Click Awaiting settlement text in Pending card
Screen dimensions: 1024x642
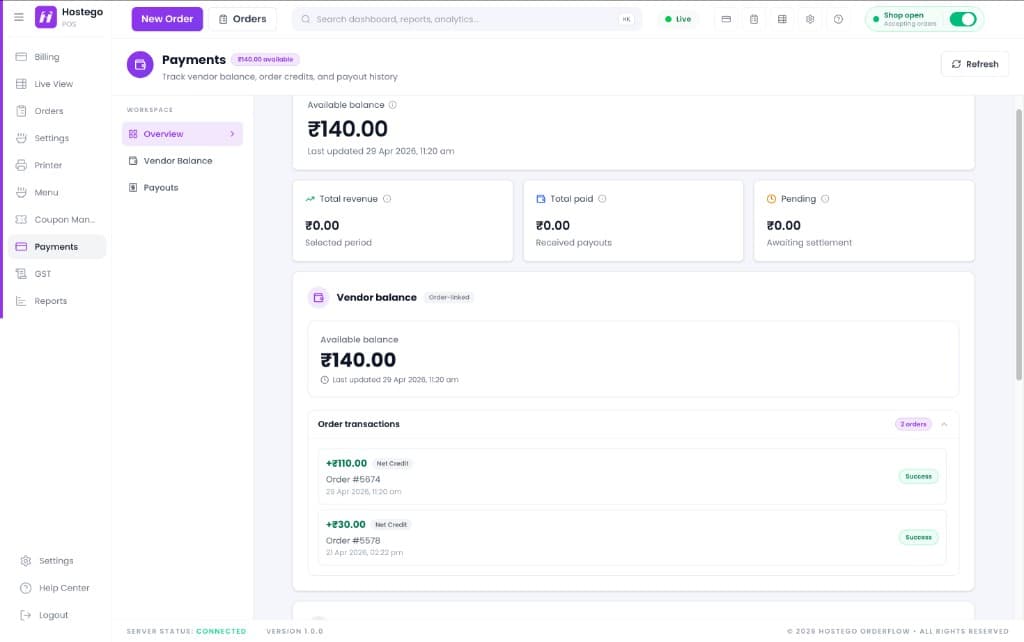(809, 243)
